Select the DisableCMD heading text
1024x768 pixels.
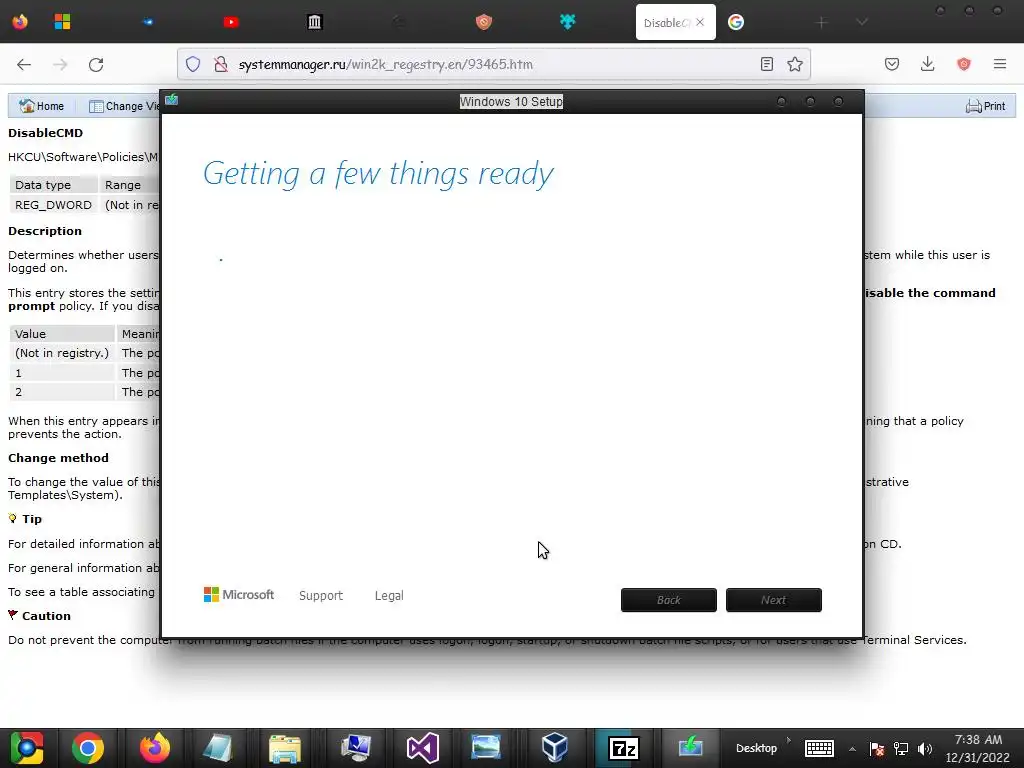[46, 133]
